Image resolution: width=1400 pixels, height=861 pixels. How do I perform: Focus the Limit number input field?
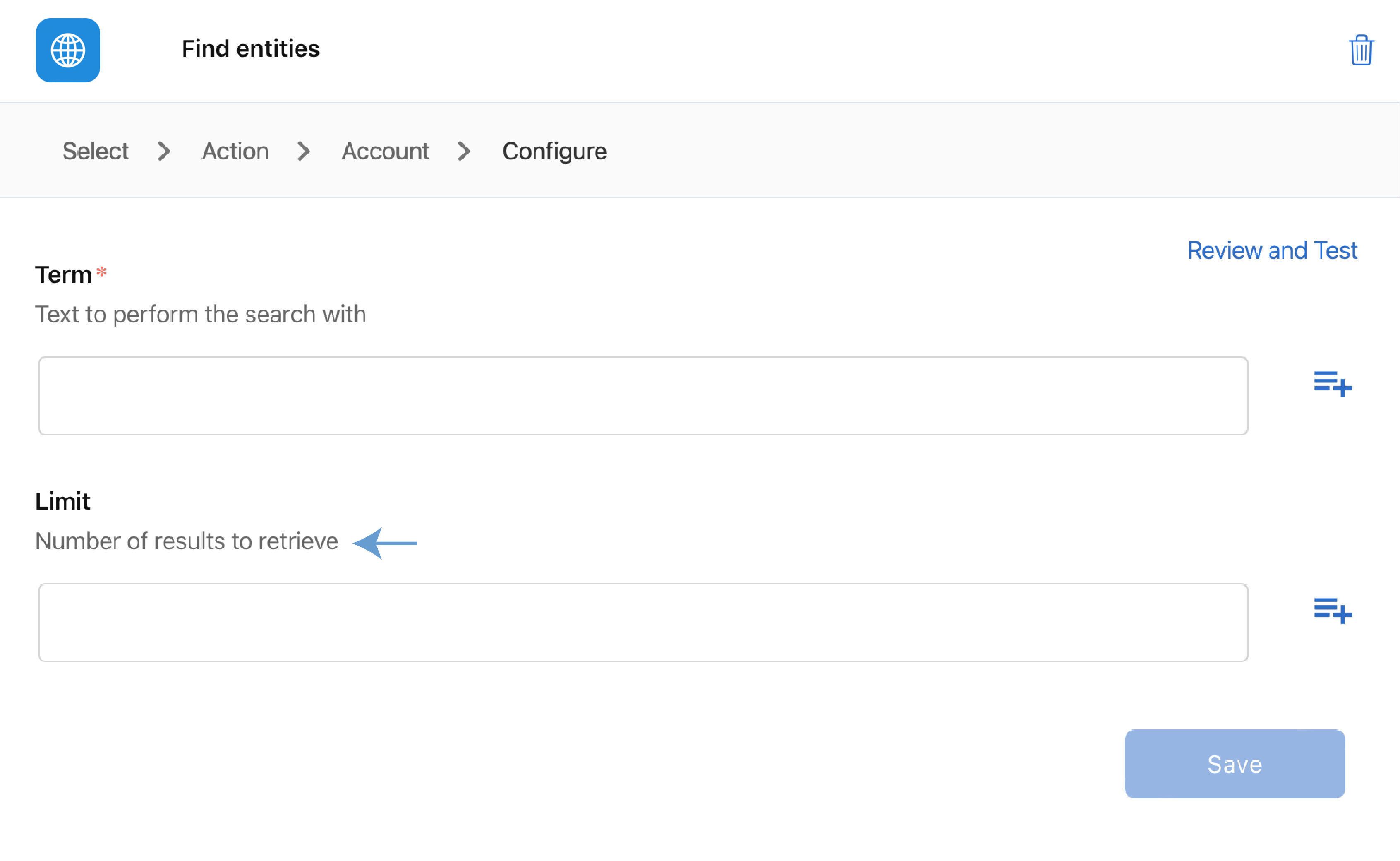click(643, 623)
